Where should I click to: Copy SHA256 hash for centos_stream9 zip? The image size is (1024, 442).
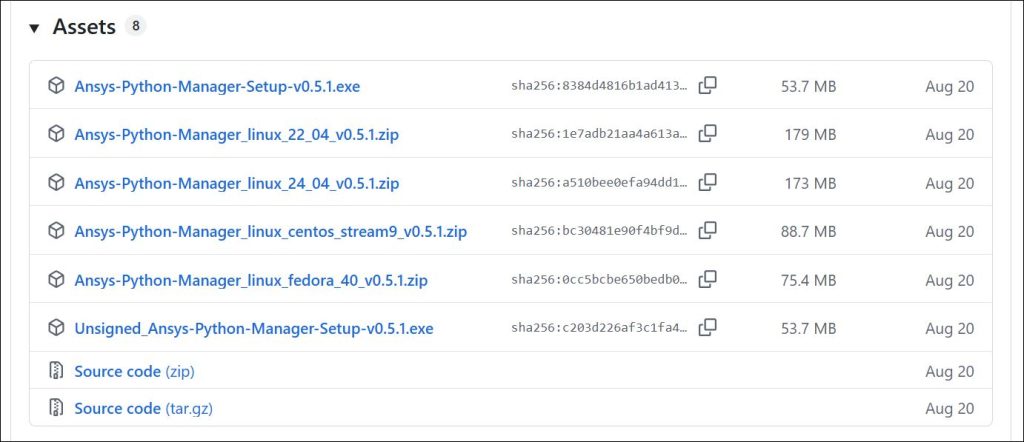coord(707,231)
